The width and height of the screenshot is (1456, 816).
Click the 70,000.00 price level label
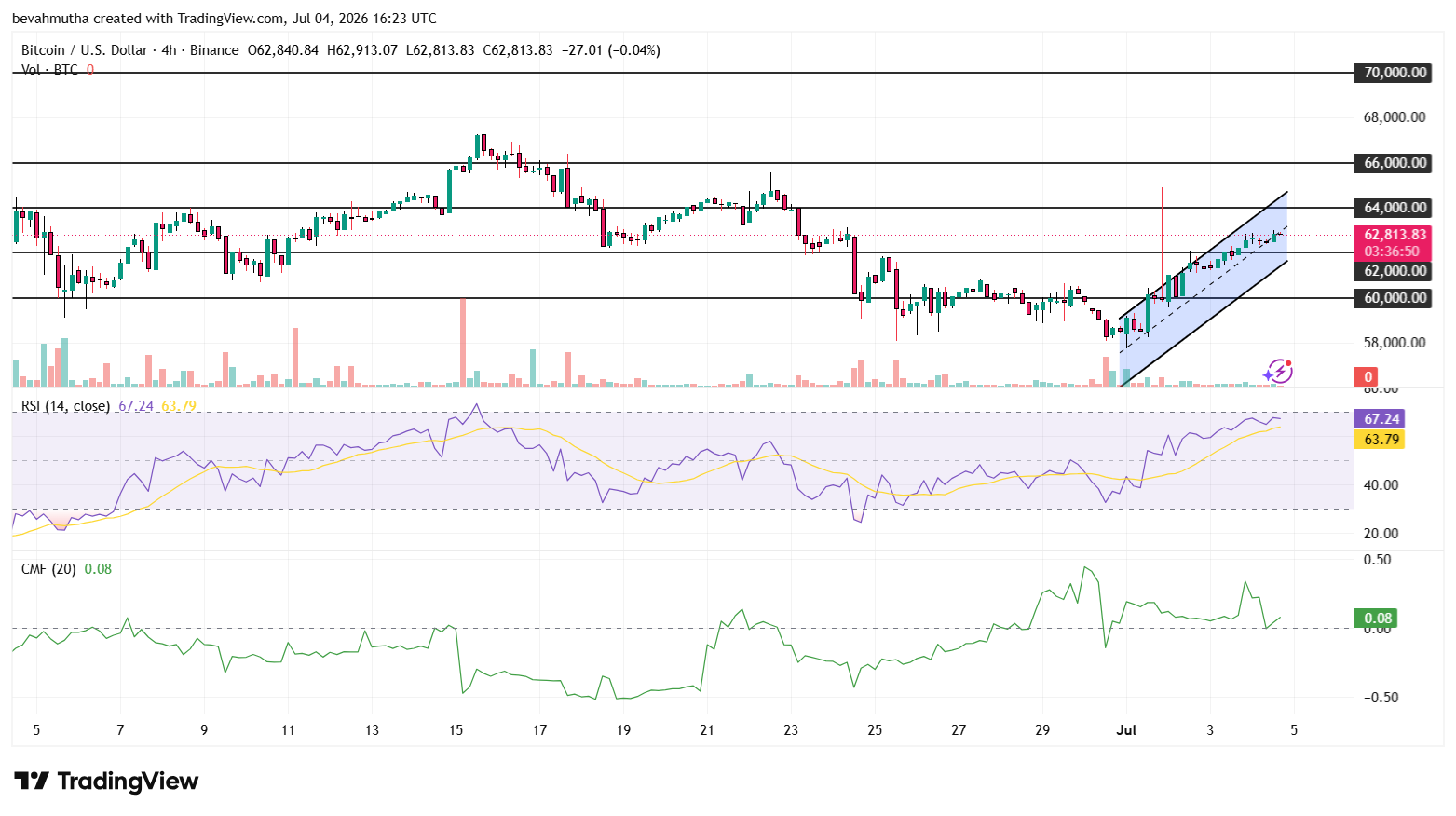coord(1395,73)
